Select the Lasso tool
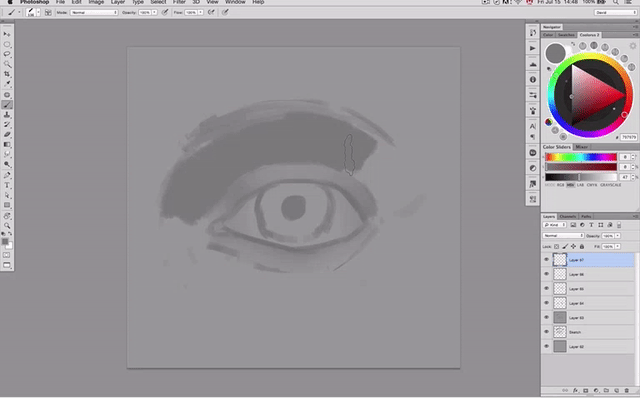Image resolution: width=640 pixels, height=398 pixels. point(7,54)
